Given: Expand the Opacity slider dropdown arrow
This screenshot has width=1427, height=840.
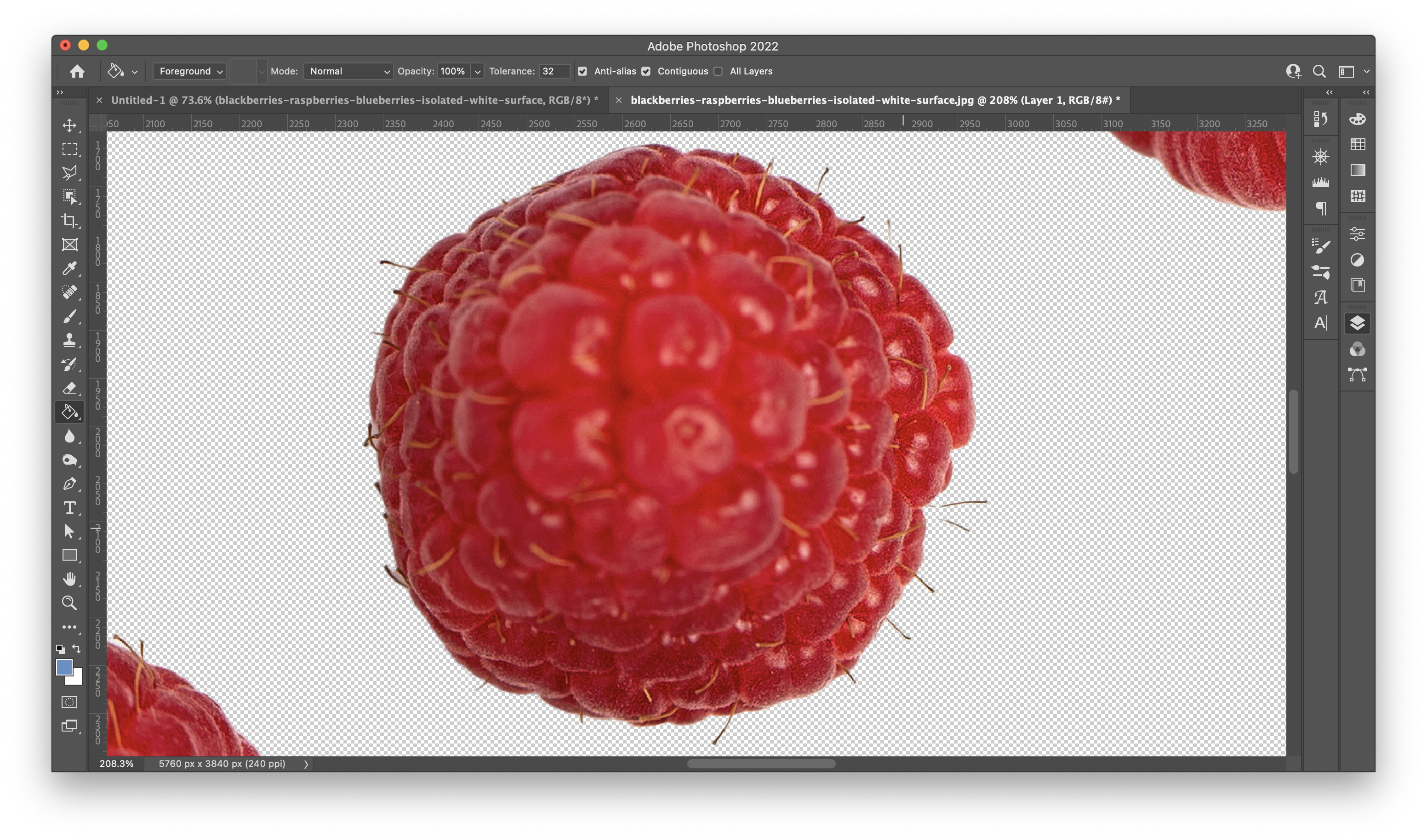Looking at the screenshot, I should (x=477, y=72).
